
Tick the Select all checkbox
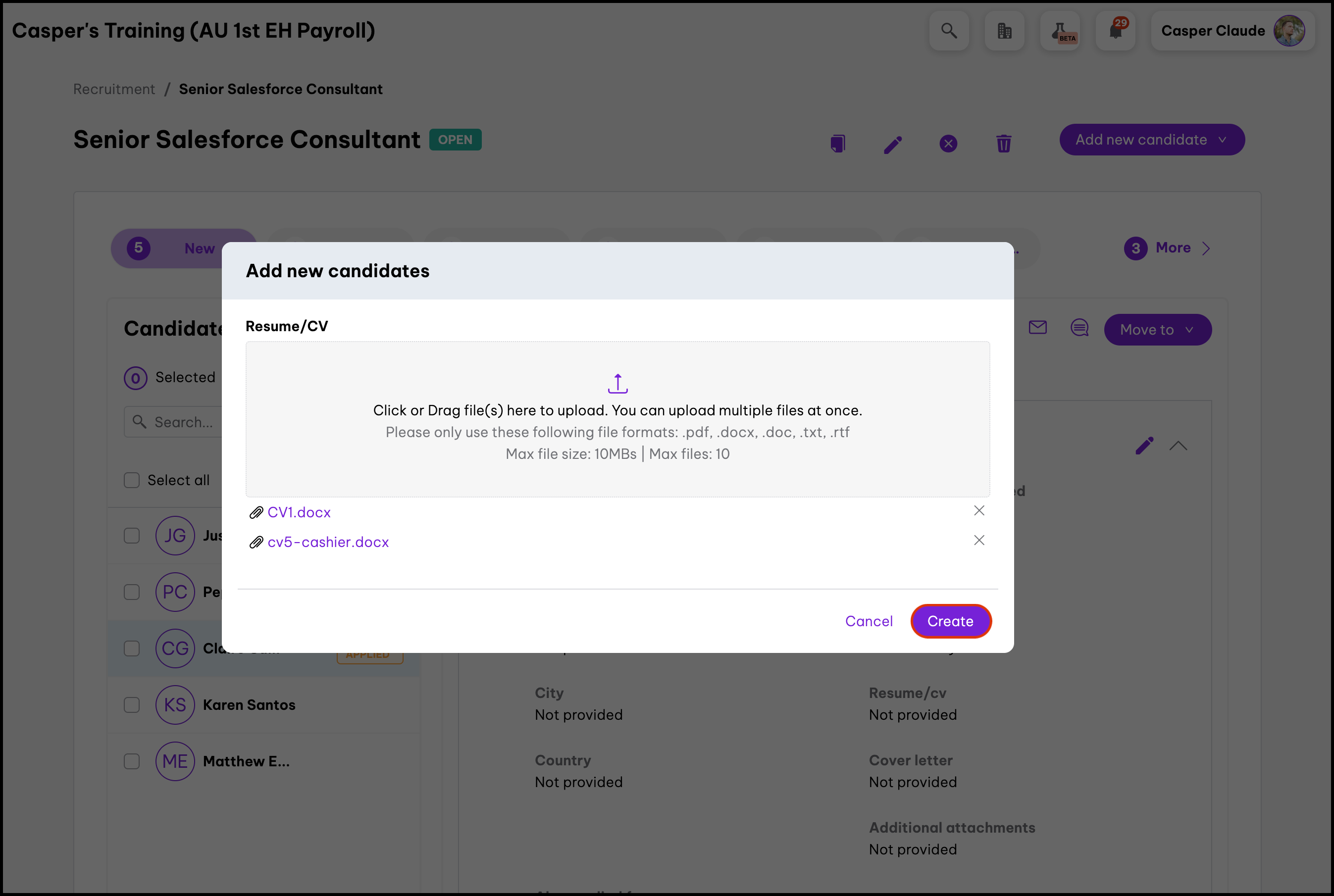click(x=132, y=480)
